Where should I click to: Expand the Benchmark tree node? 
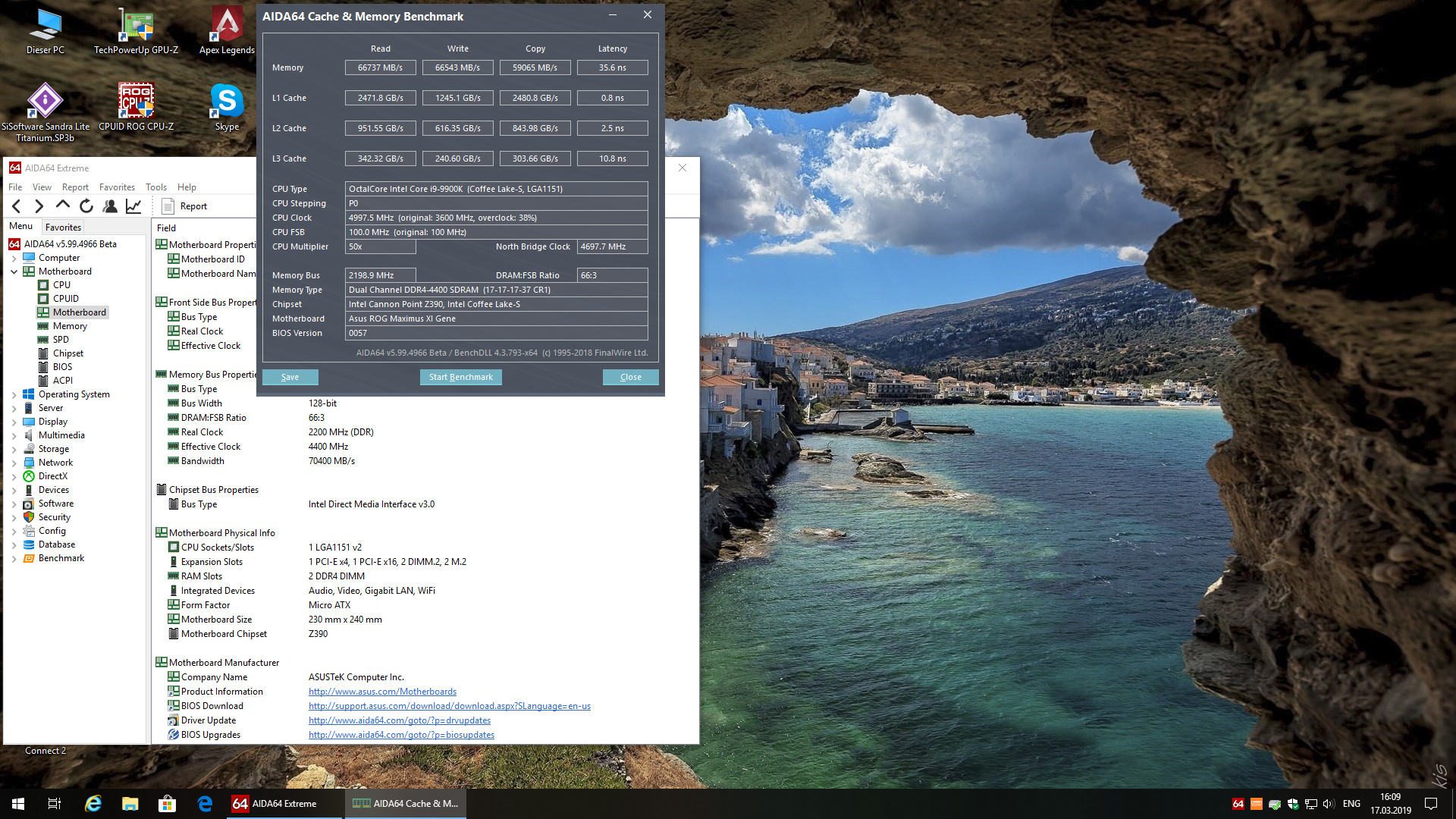point(14,559)
